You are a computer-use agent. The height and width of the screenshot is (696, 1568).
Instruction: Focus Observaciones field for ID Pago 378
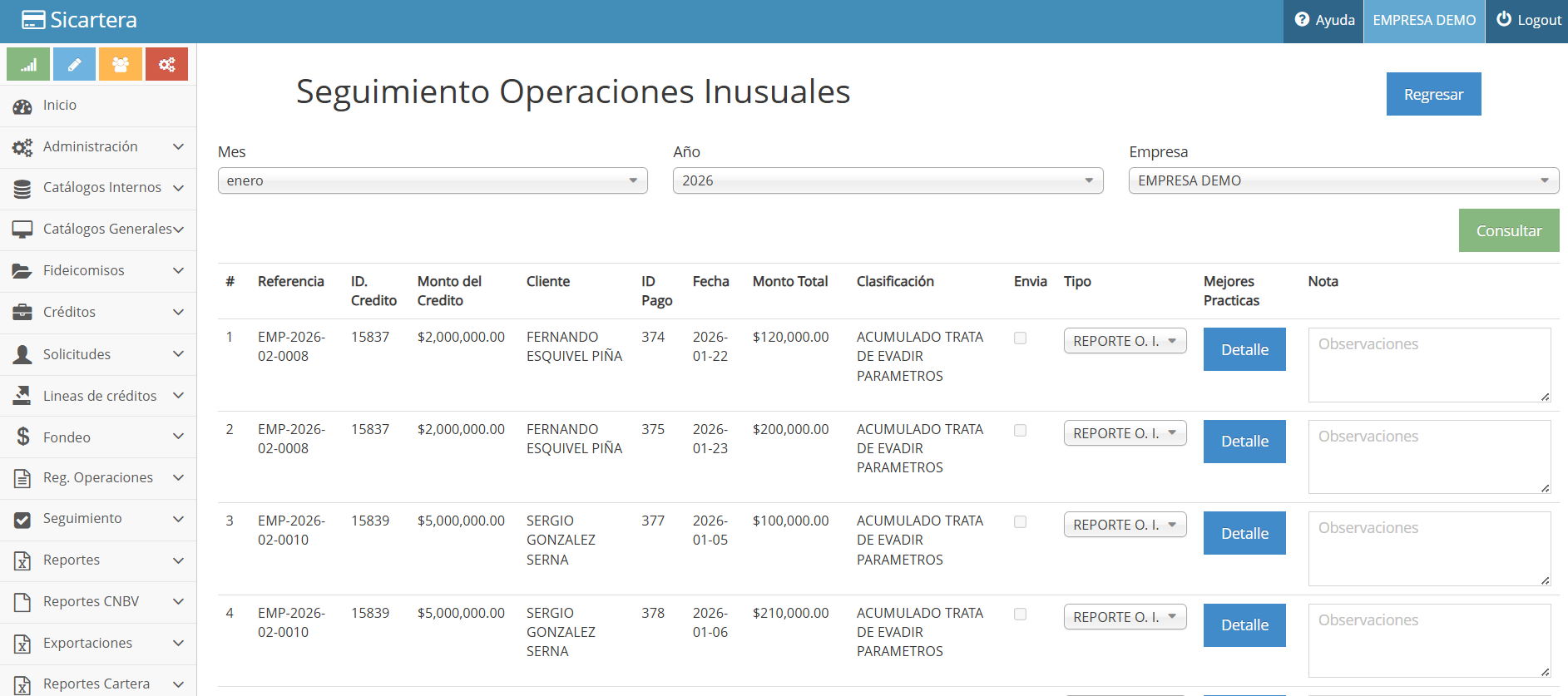tap(1429, 641)
